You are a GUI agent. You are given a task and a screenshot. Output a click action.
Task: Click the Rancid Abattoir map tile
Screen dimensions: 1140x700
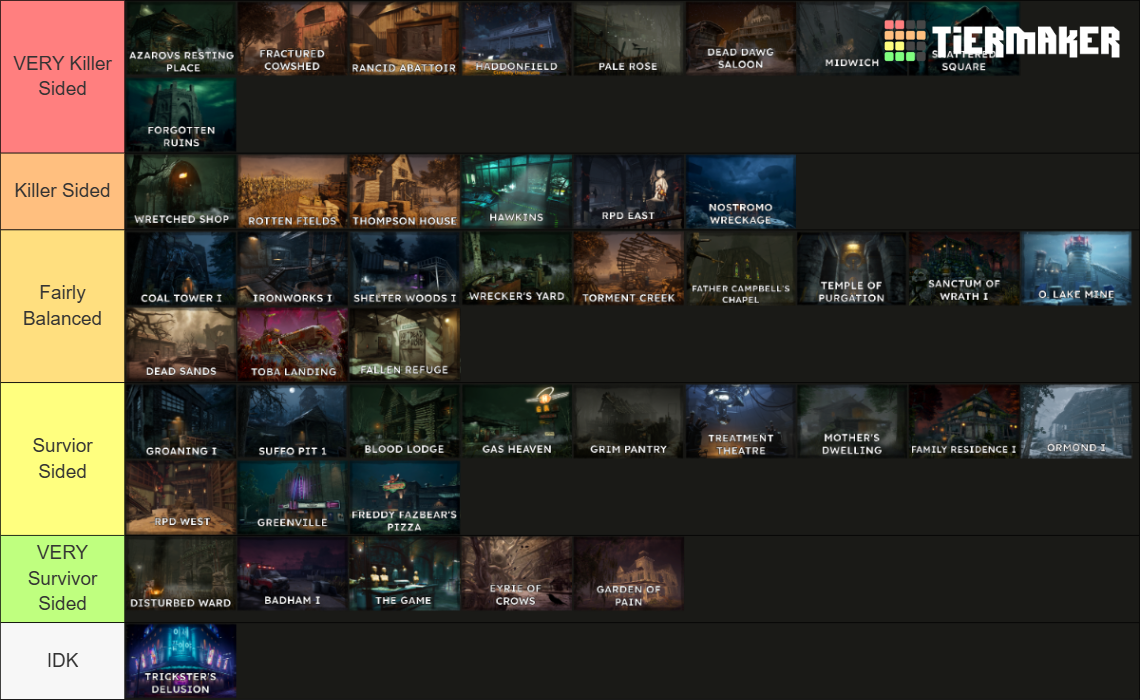pyautogui.click(x=404, y=38)
